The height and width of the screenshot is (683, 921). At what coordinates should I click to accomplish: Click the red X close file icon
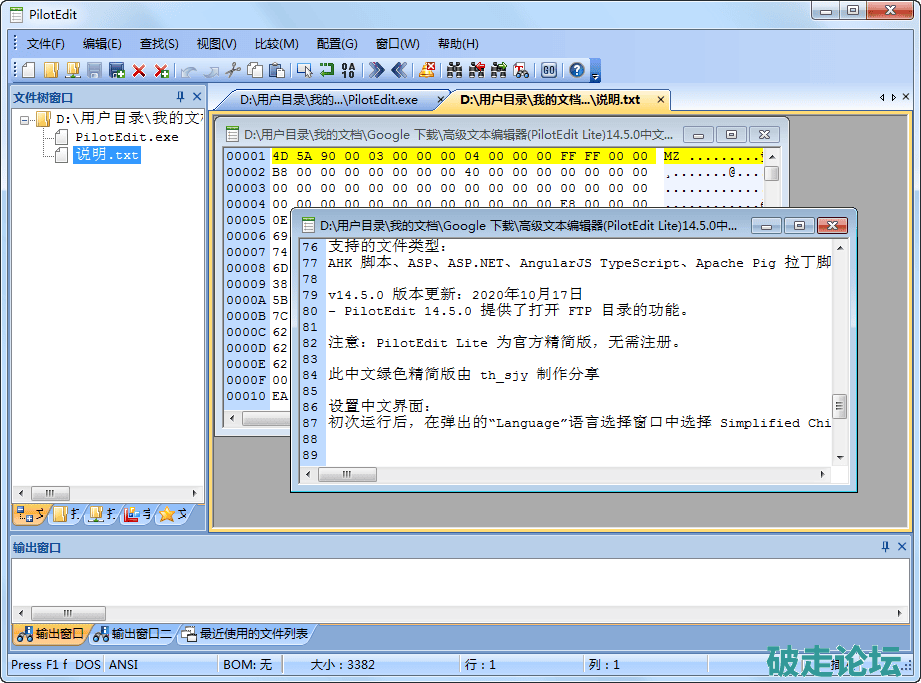pyautogui.click(x=139, y=70)
